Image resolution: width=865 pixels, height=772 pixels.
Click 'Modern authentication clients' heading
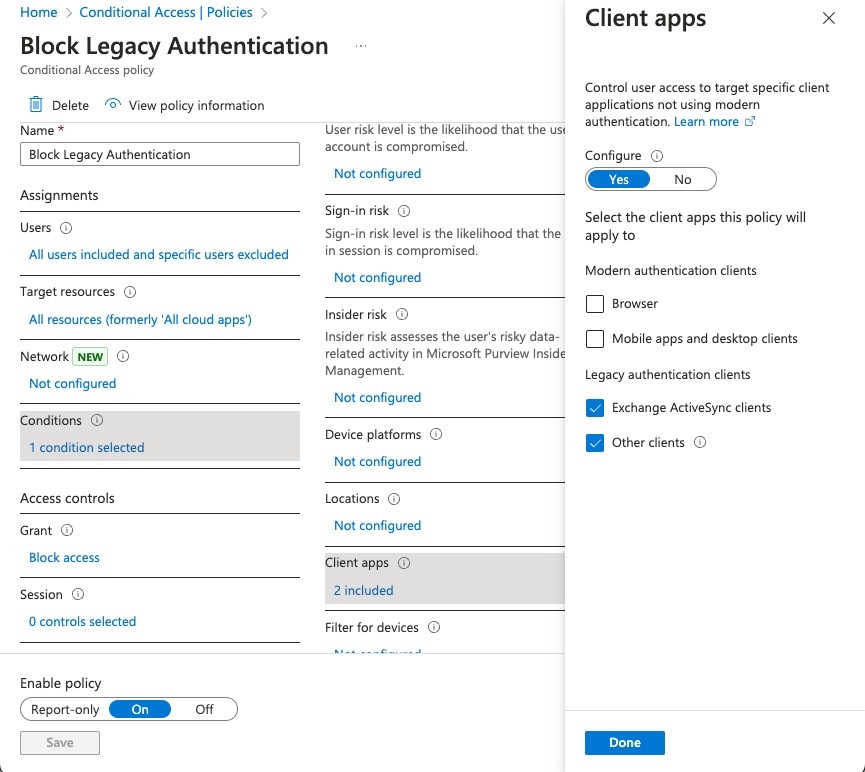tap(670, 270)
